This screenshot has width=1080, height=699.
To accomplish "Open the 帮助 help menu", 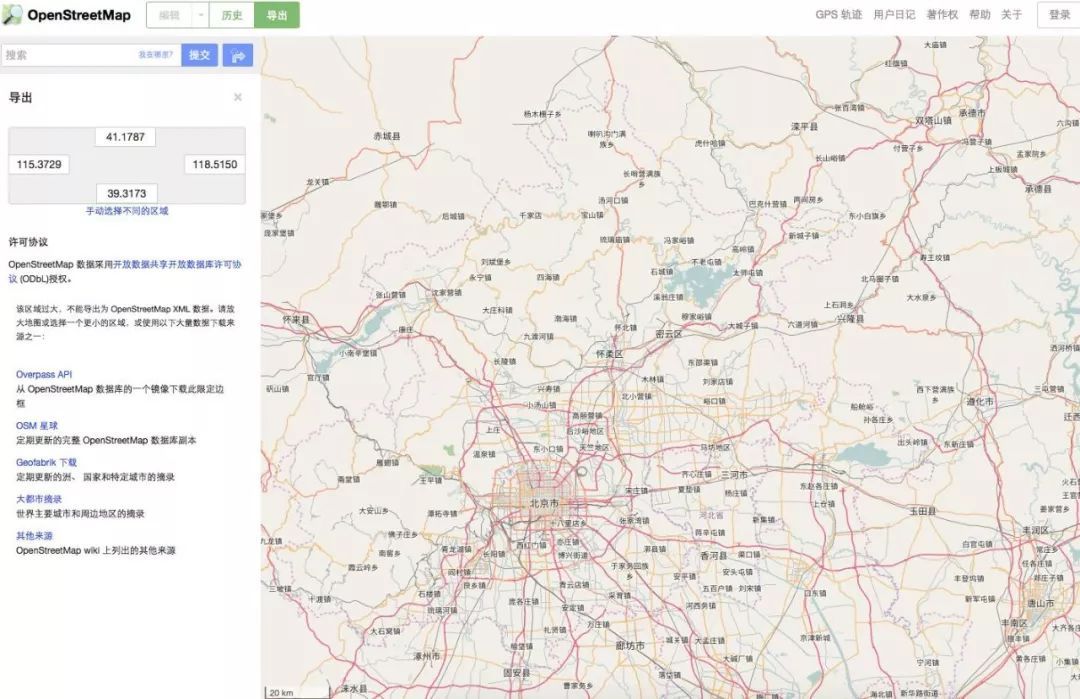I will pyautogui.click(x=979, y=14).
